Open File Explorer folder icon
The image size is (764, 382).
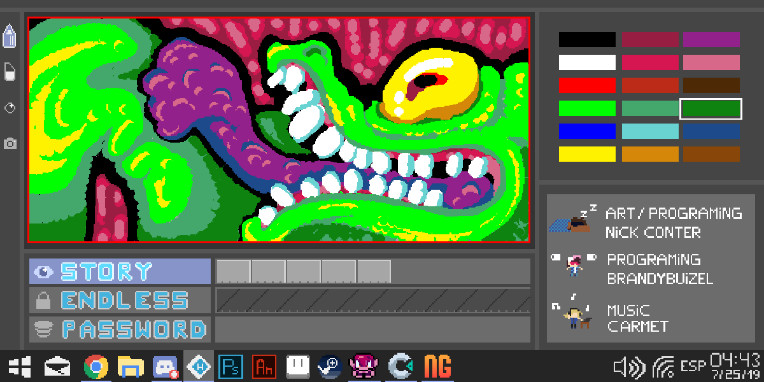point(131,366)
